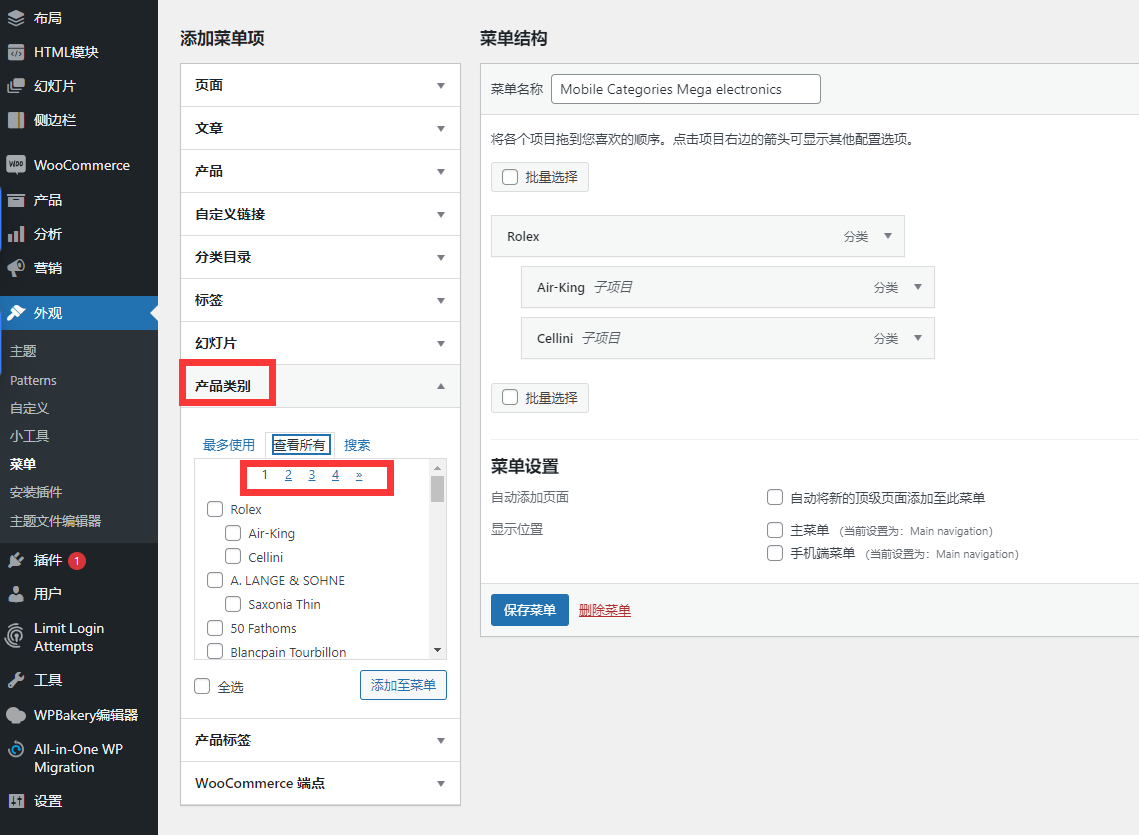Enable 自动将新的顶级页面添加至此菜单 checkbox
The width and height of the screenshot is (1139, 835).
pos(775,497)
